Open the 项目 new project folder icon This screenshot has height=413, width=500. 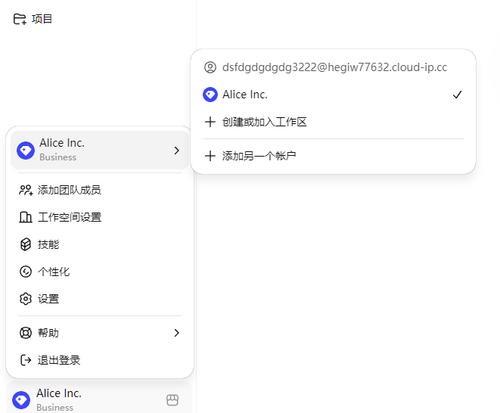[20, 19]
